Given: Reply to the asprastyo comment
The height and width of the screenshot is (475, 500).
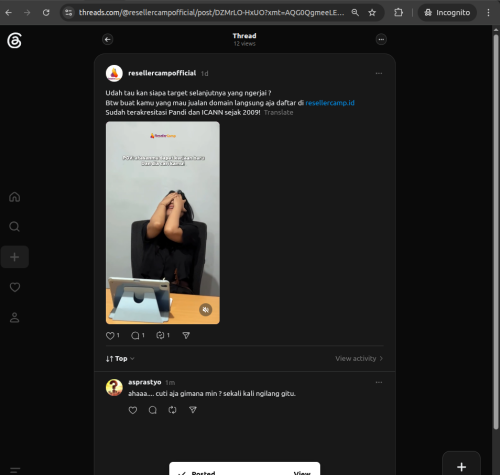Looking at the screenshot, I should click(x=153, y=410).
